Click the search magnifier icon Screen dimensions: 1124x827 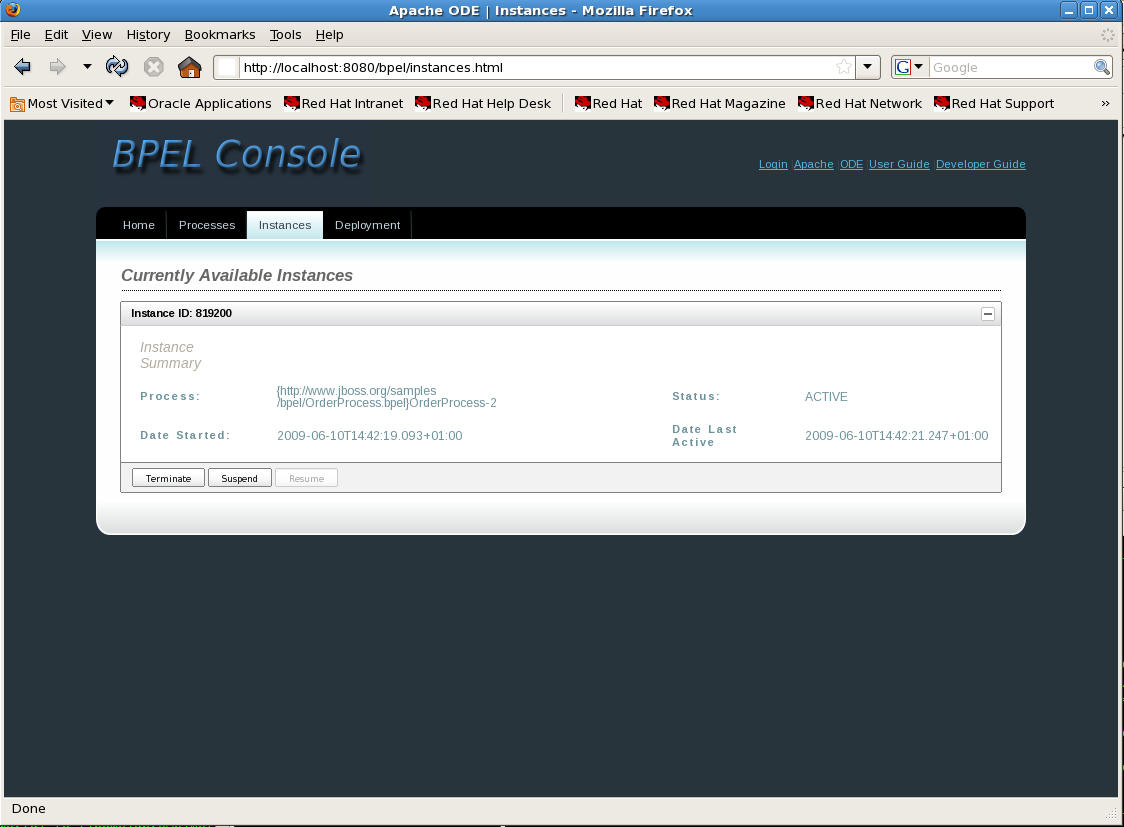(x=1102, y=67)
